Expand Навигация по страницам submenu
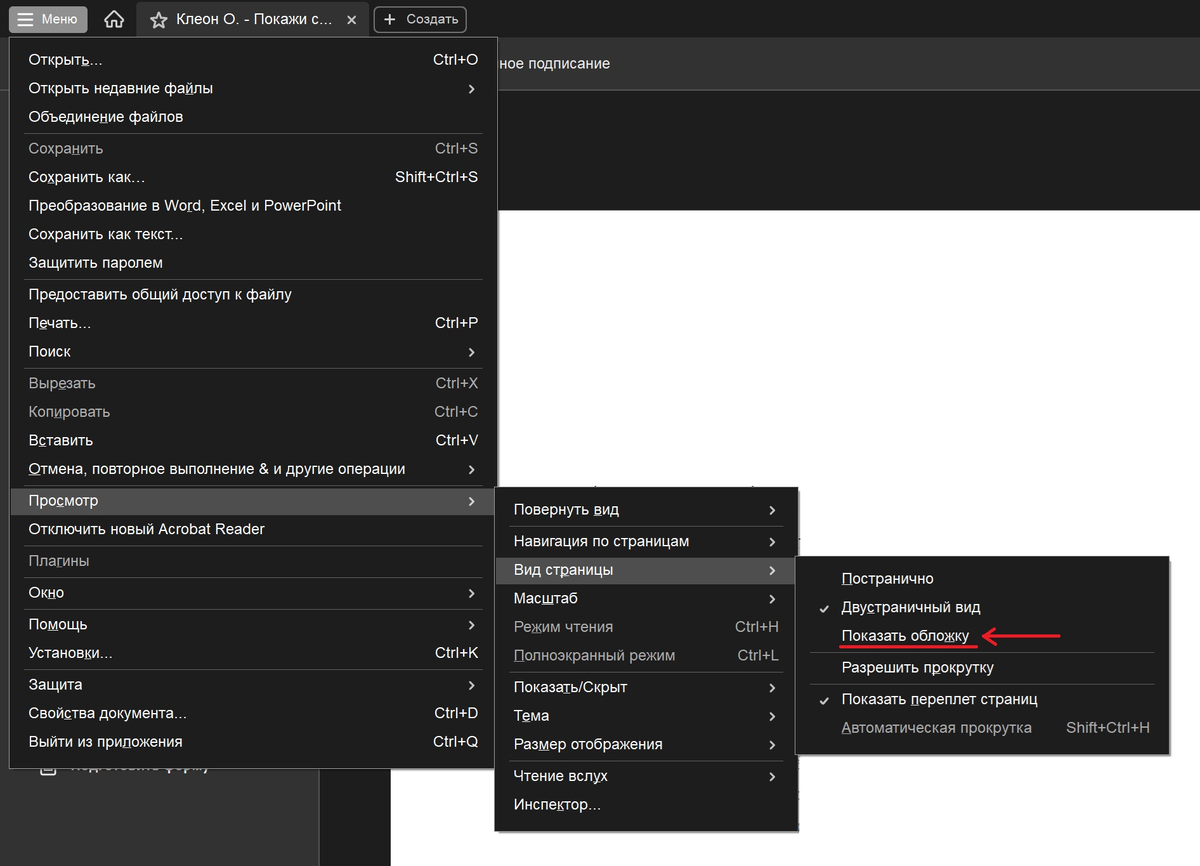This screenshot has width=1200, height=866. click(647, 541)
